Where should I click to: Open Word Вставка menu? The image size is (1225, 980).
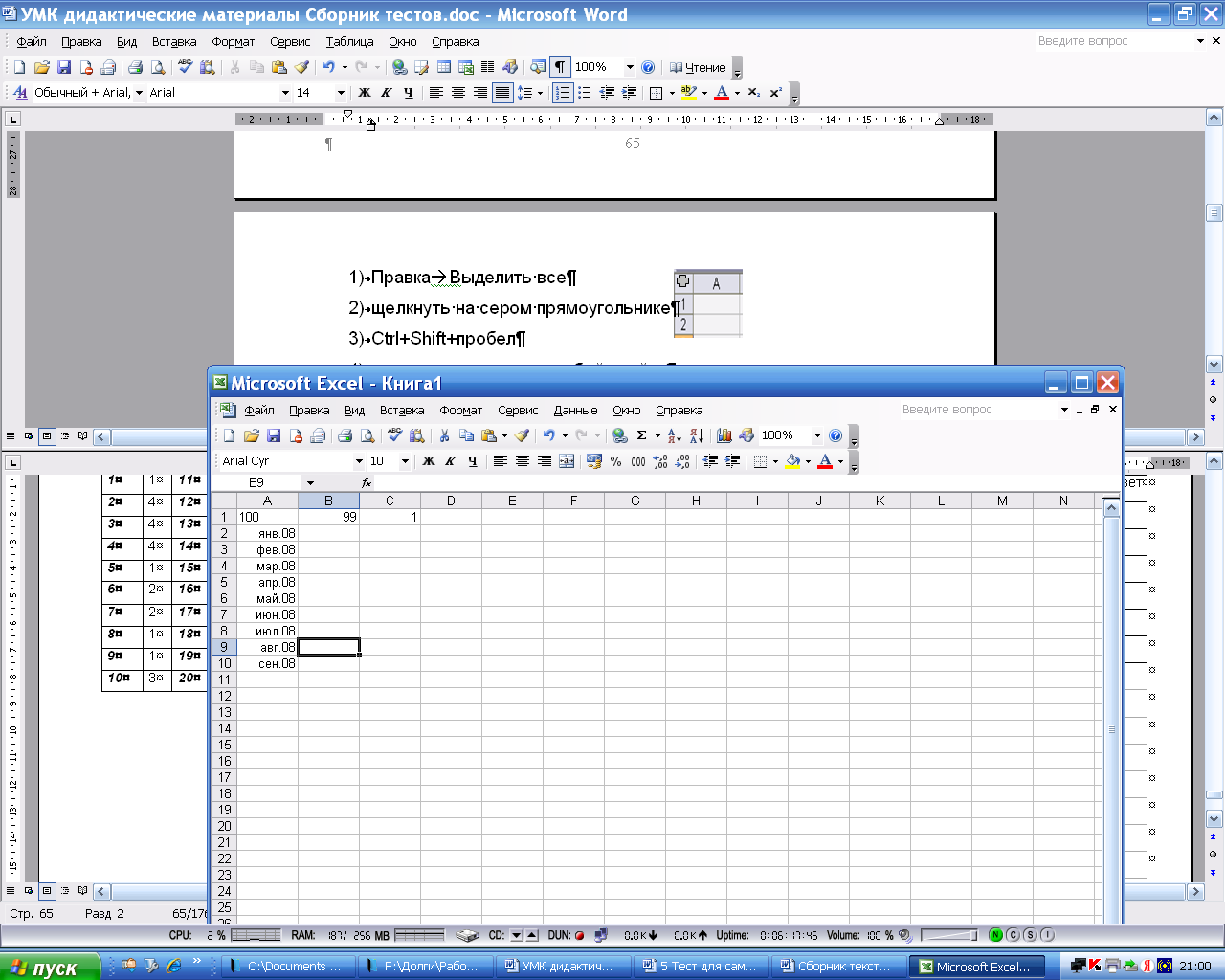(174, 42)
